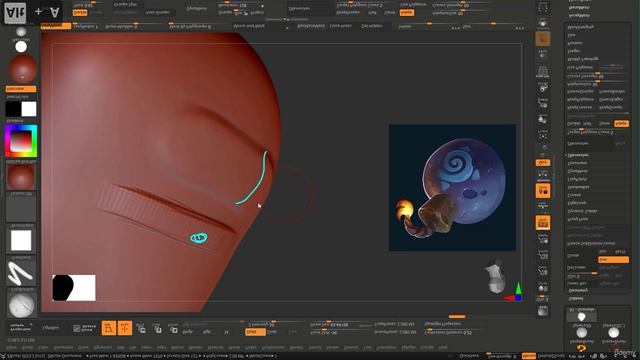Open the Material menu
The width and height of the screenshot is (640, 360).
(215, 347)
